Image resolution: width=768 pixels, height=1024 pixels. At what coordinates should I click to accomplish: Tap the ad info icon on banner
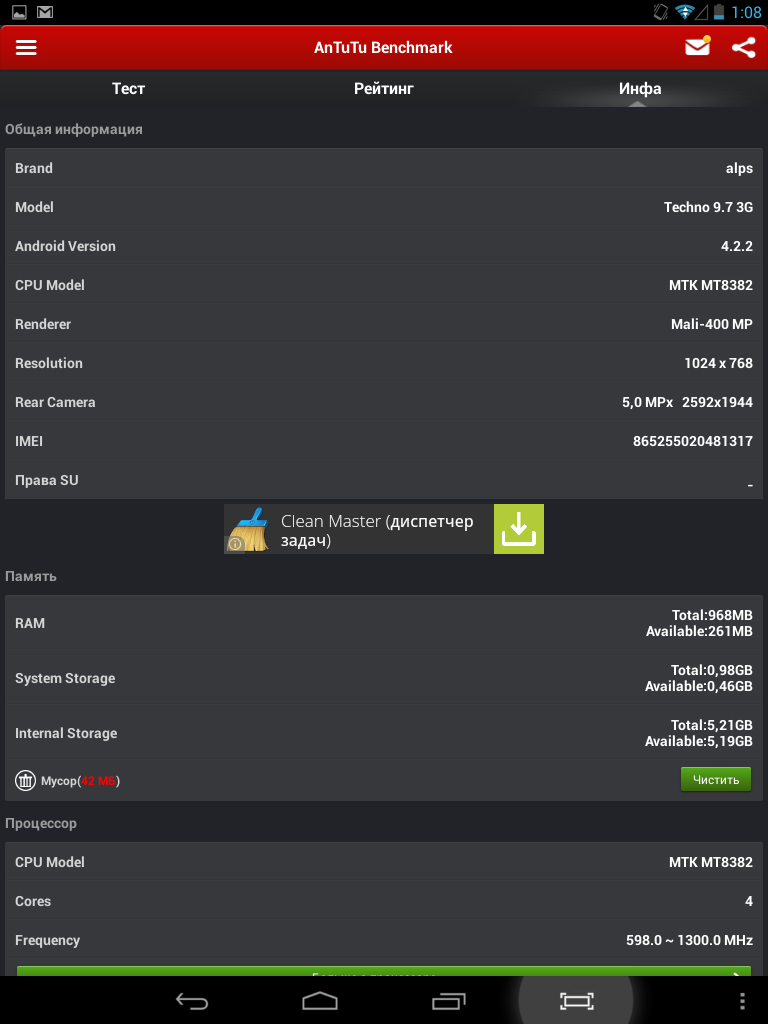235,544
